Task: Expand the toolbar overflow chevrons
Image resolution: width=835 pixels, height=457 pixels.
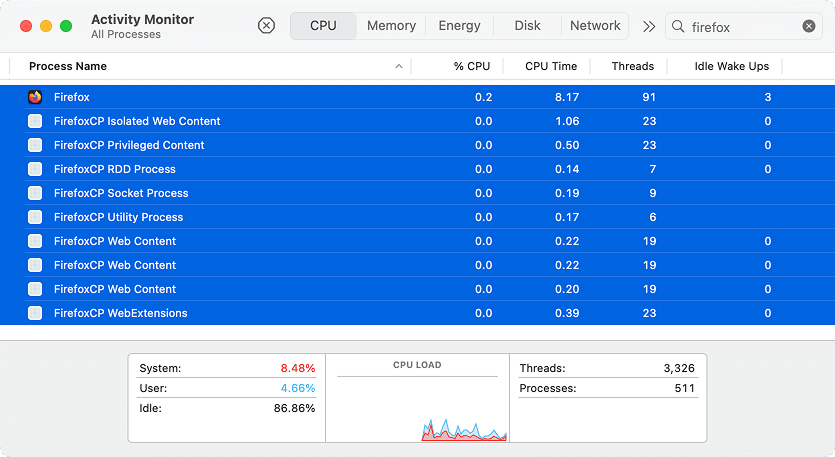Action: pyautogui.click(x=649, y=26)
